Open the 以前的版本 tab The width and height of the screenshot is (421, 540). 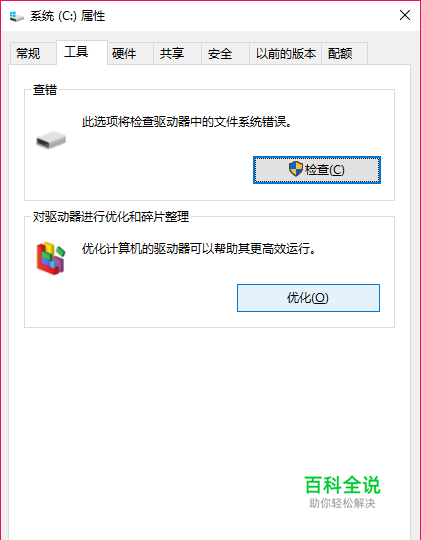coord(286,53)
